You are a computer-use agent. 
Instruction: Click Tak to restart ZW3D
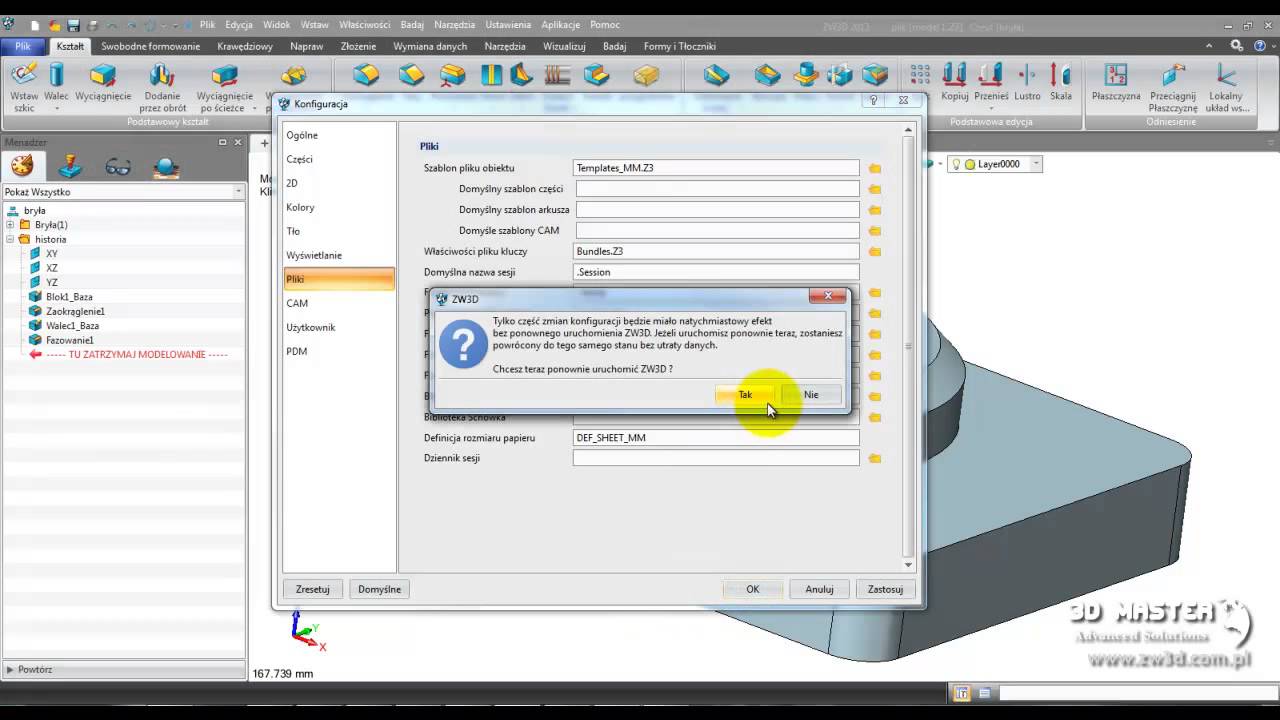coord(745,394)
